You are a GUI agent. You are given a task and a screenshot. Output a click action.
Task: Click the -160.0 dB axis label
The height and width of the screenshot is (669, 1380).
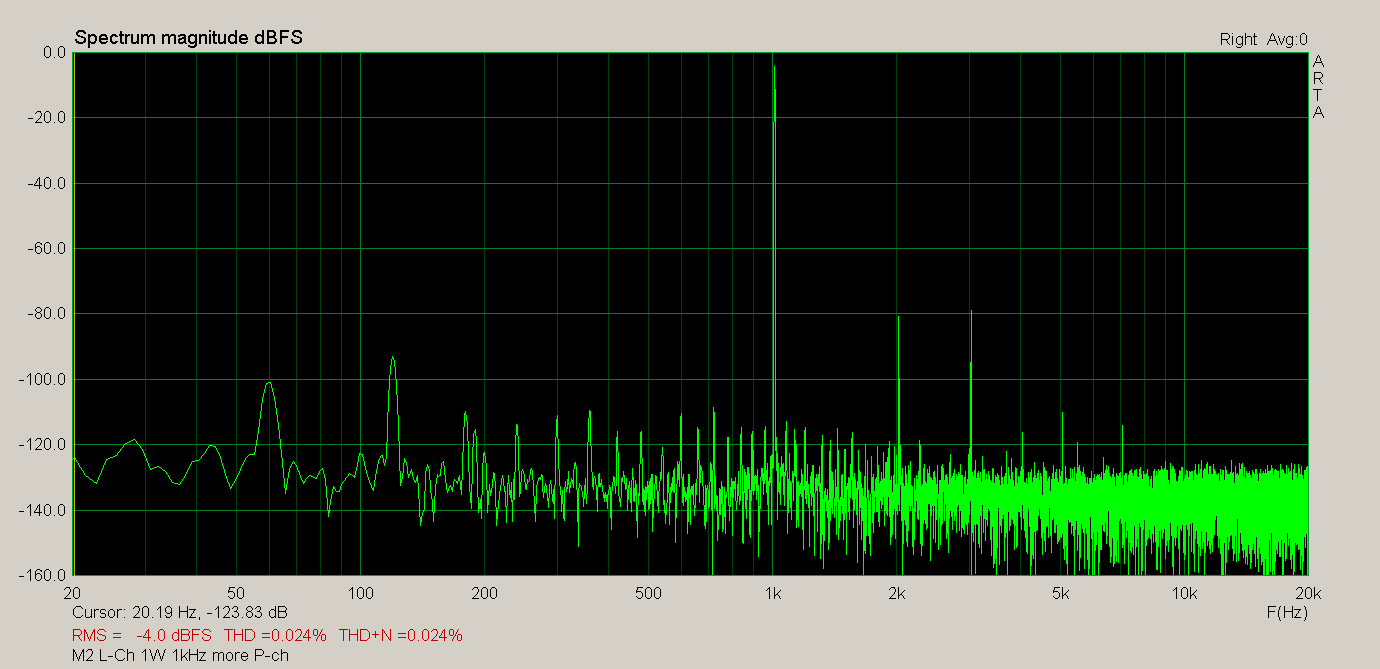click(x=45, y=576)
